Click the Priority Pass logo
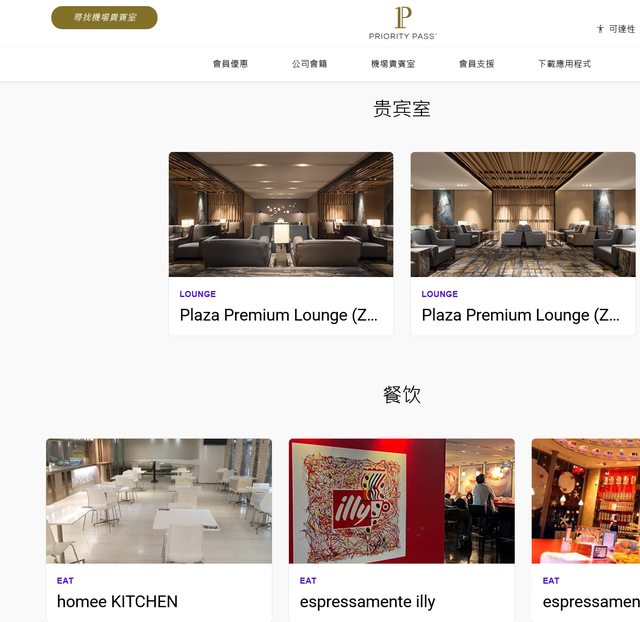Screen dimensions: 640x622 coord(402,23)
